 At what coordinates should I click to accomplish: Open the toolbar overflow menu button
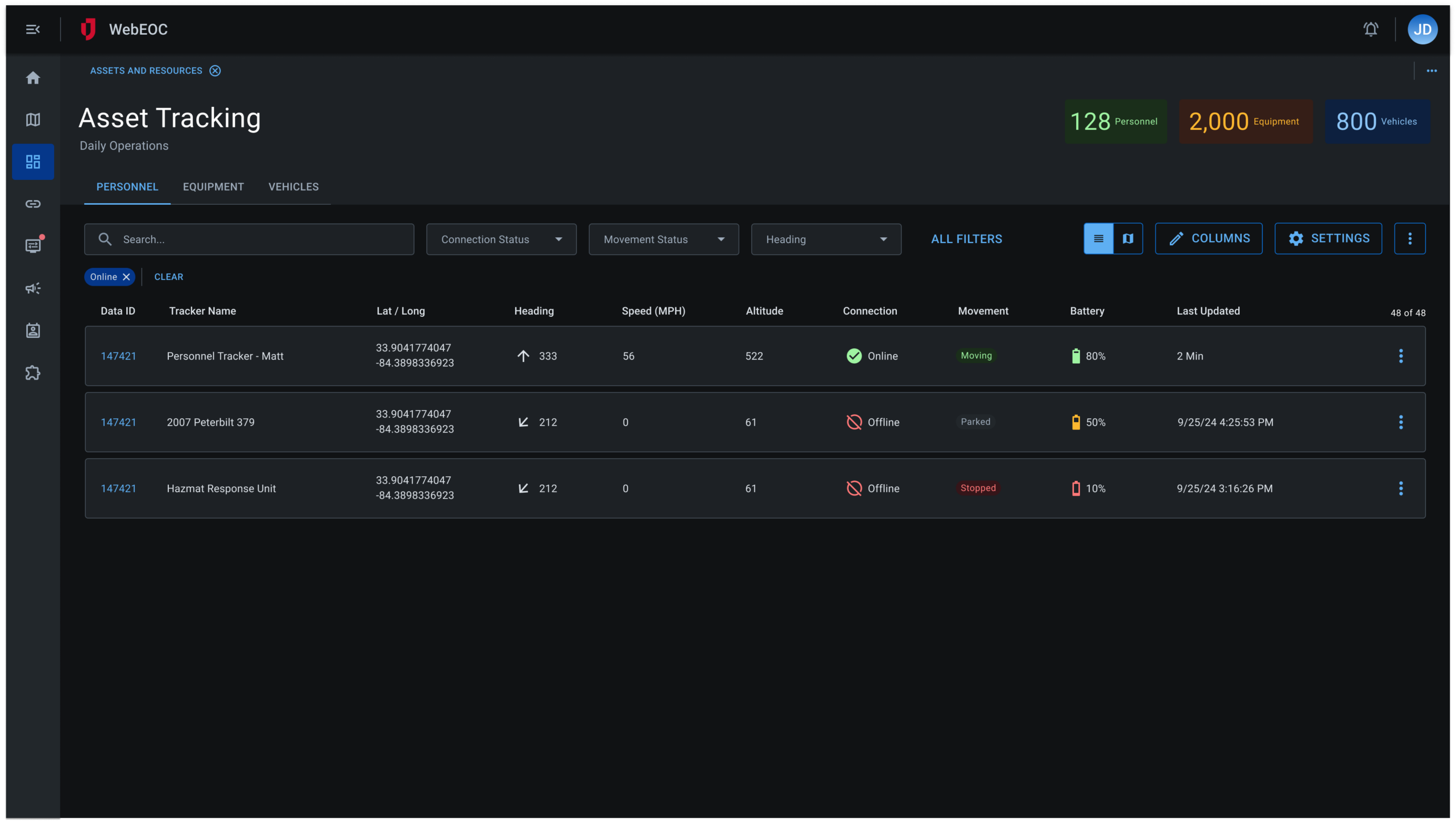tap(1409, 238)
